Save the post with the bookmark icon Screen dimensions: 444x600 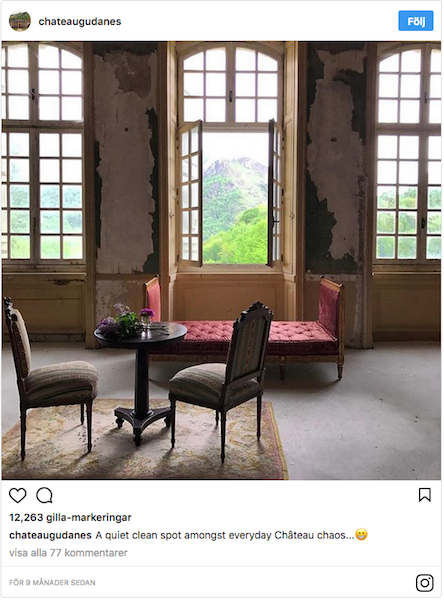tap(424, 495)
